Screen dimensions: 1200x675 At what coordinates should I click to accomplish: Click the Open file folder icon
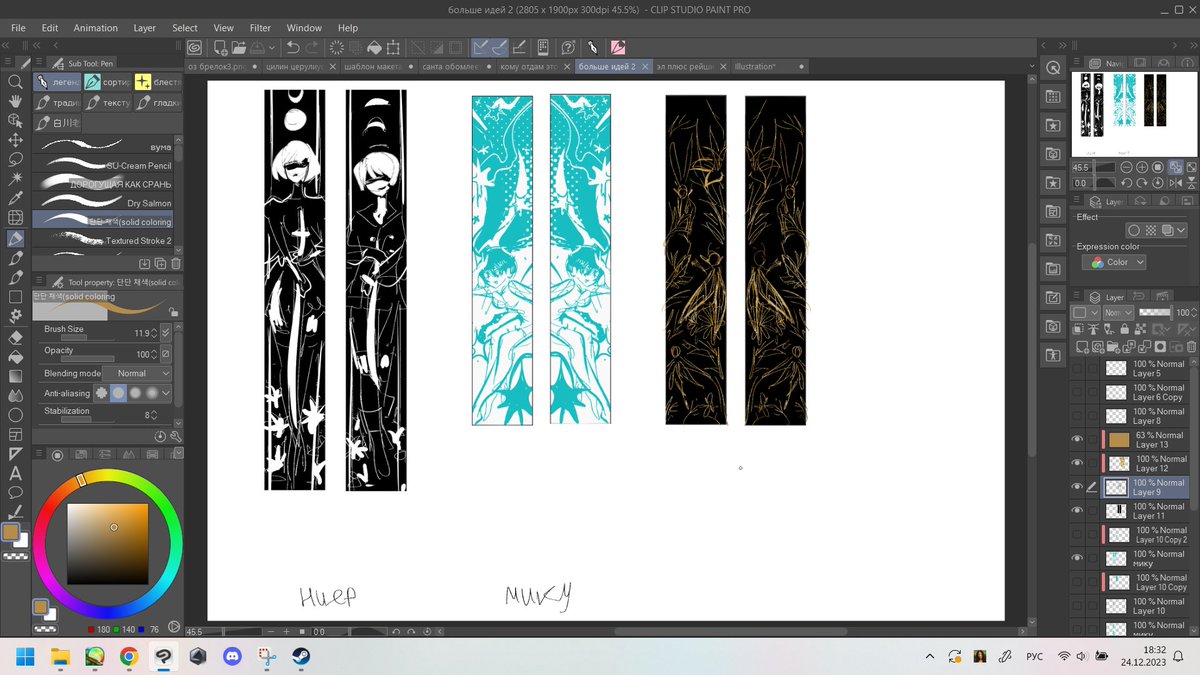point(239,47)
